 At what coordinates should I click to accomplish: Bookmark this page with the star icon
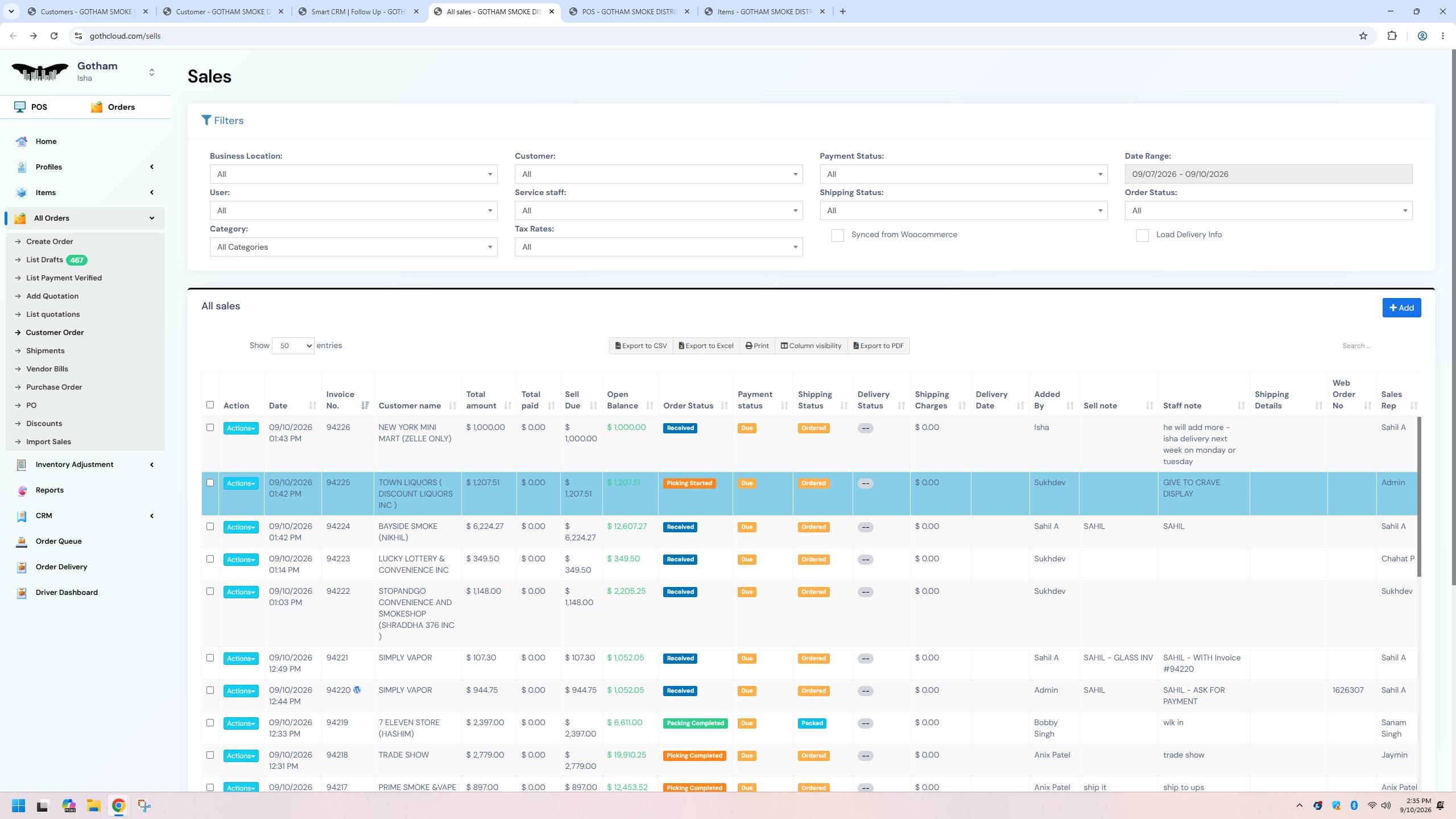tap(1363, 36)
